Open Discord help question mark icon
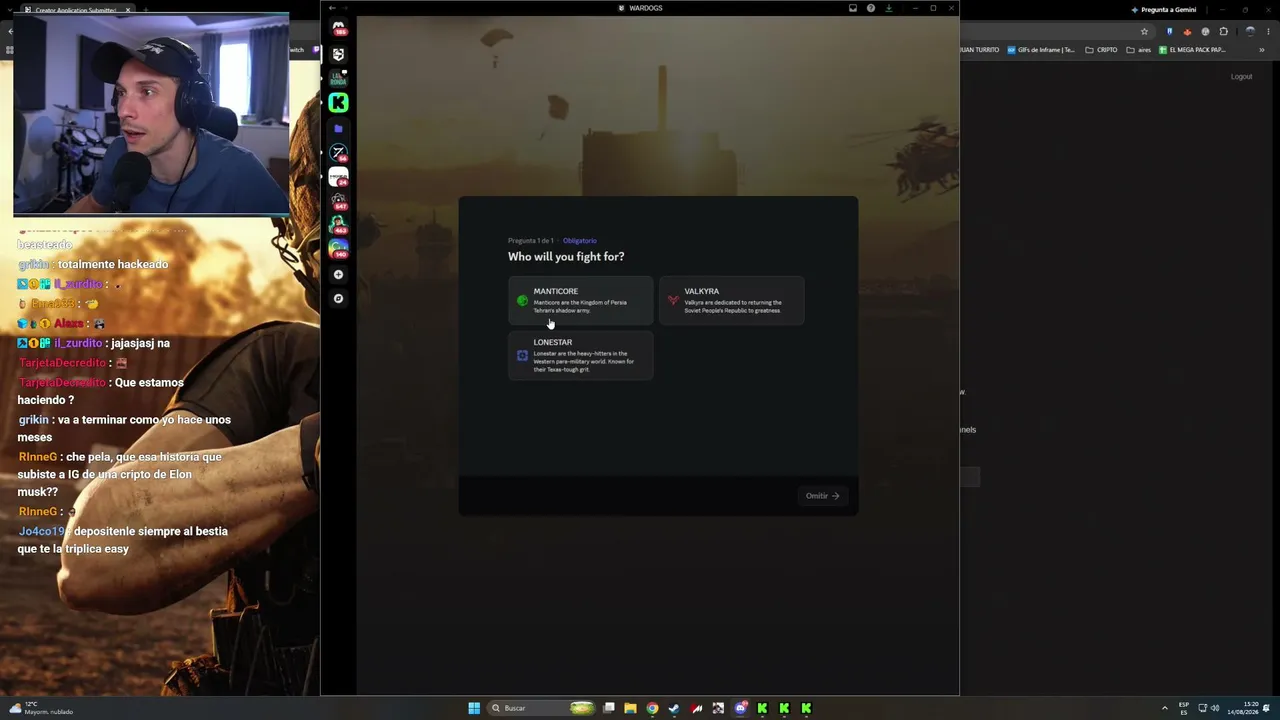The height and width of the screenshot is (720, 1280). tap(871, 8)
